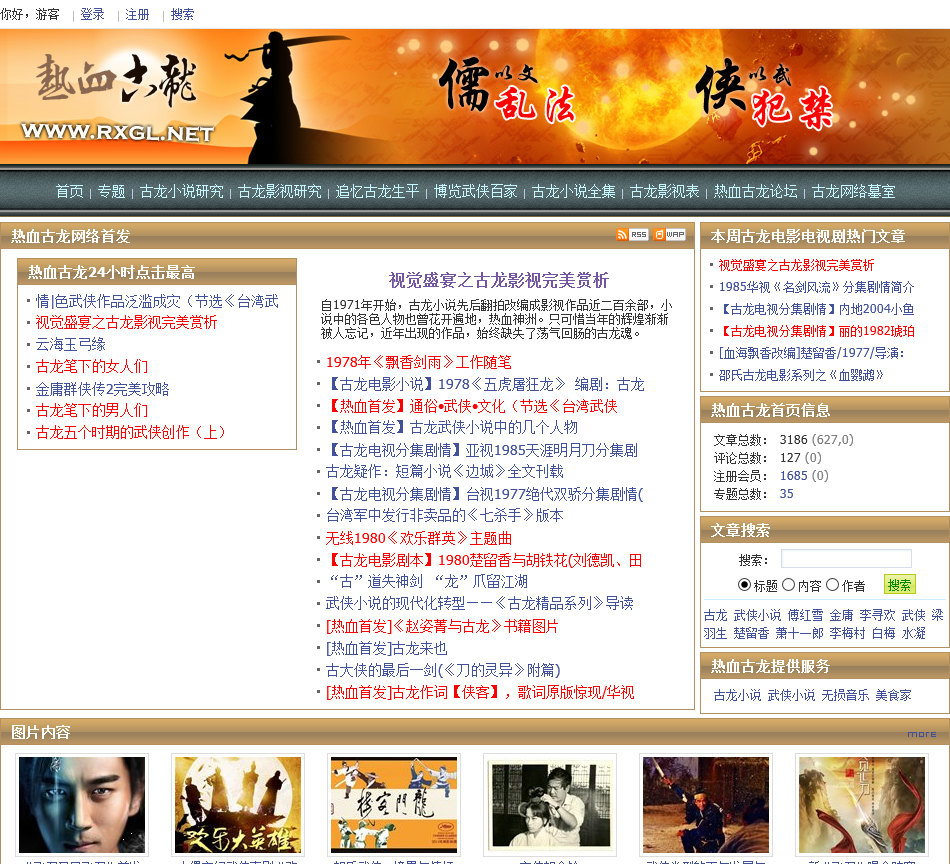
Task: Open the swordsman film still thumbnail
Action: tap(706, 805)
